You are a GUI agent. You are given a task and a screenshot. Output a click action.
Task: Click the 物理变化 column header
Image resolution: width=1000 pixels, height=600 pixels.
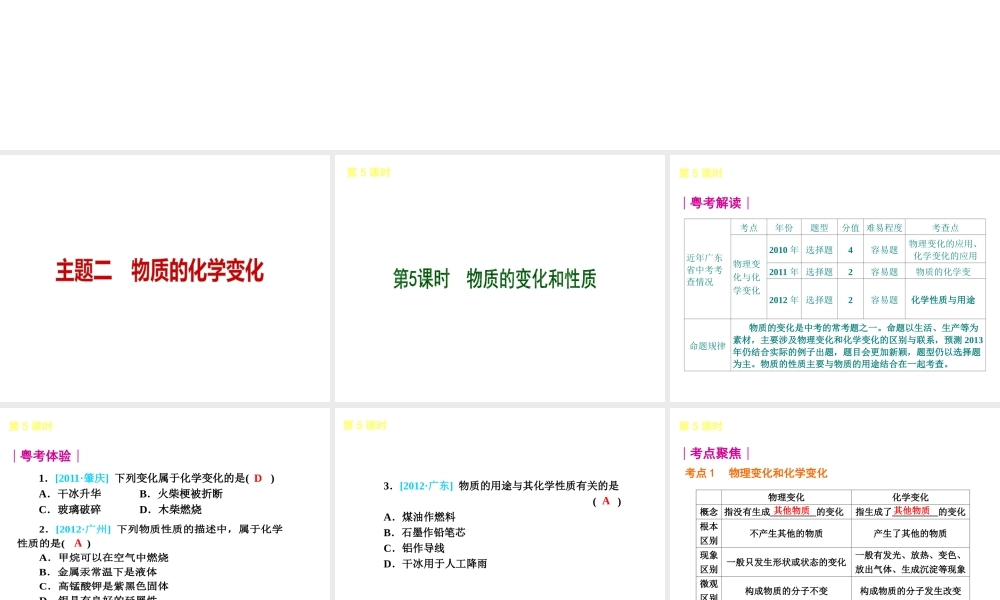click(x=786, y=497)
